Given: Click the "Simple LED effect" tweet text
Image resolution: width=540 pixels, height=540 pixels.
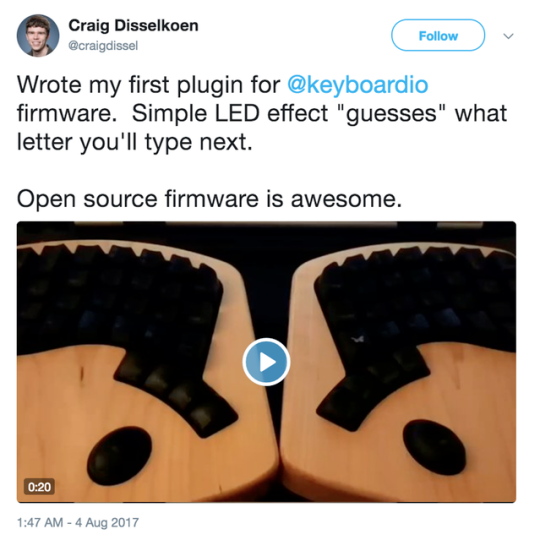Looking at the screenshot, I should pos(230,113).
